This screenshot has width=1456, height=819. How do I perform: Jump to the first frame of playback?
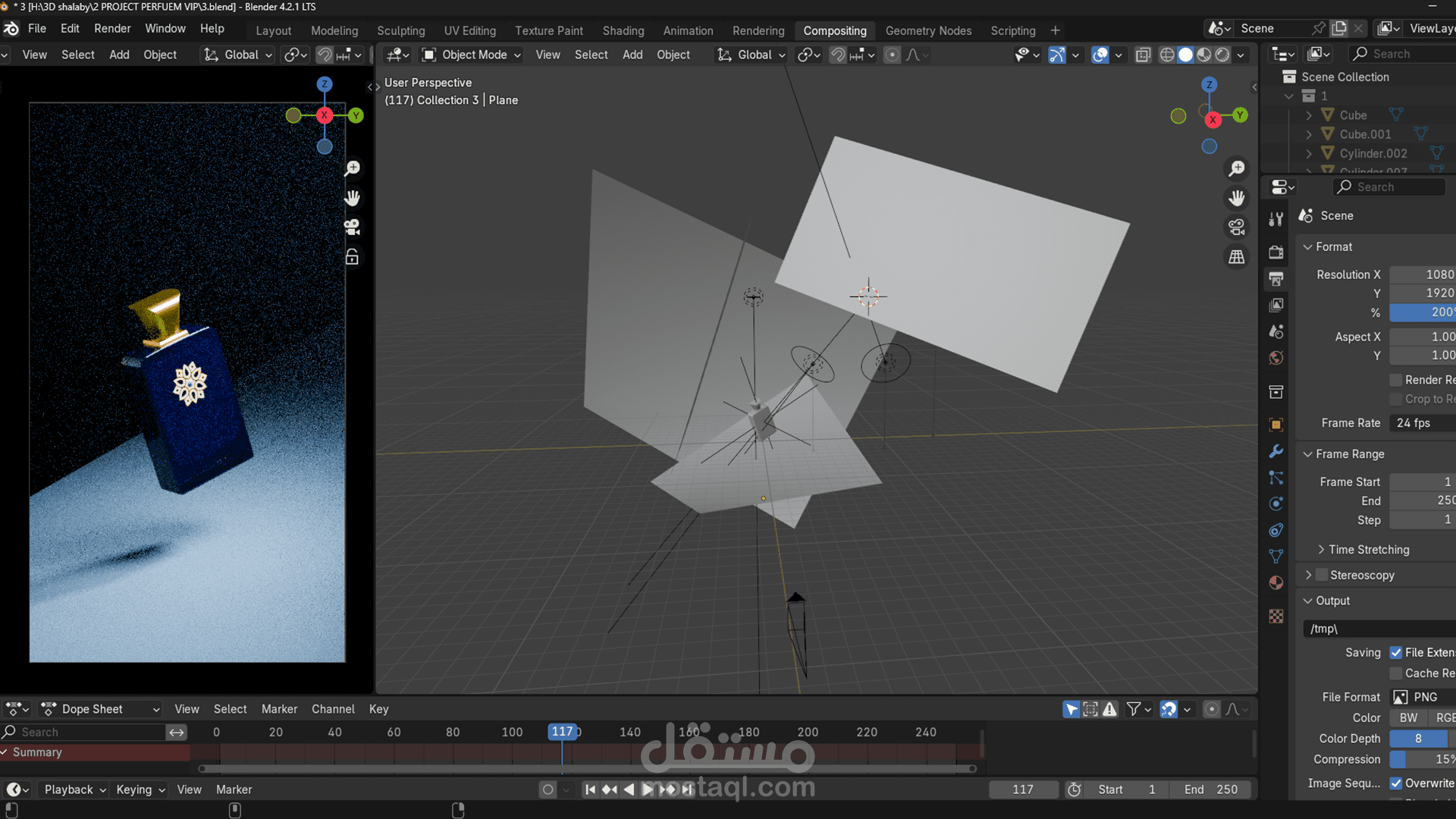[x=590, y=789]
